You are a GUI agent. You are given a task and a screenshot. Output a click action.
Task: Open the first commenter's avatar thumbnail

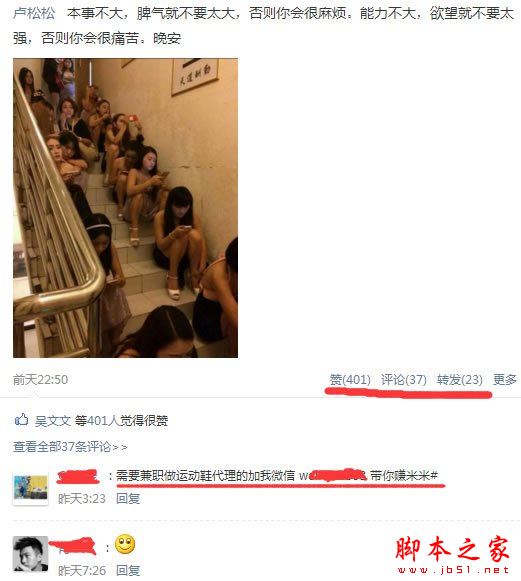click(30, 488)
